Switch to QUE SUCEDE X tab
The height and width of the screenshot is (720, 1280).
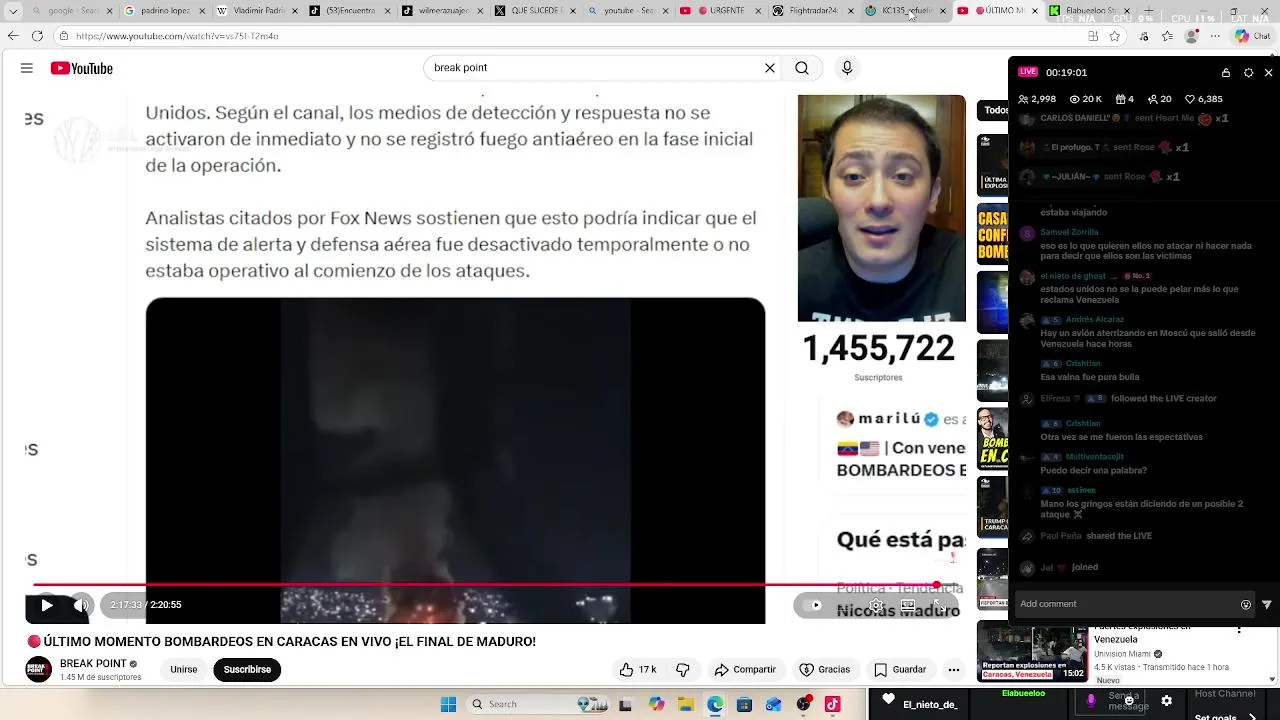[x=536, y=11]
